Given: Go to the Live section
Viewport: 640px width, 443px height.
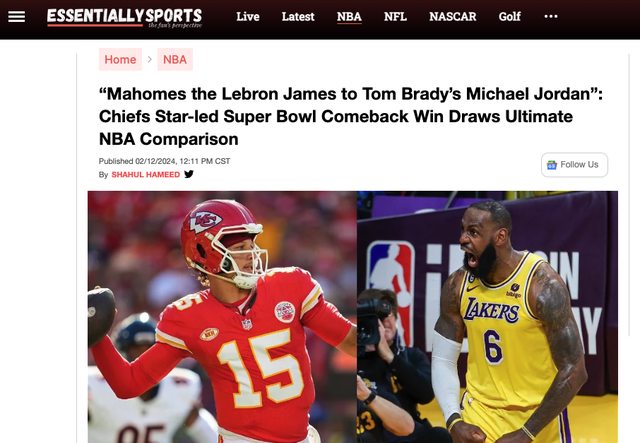Looking at the screenshot, I should pyautogui.click(x=248, y=17).
